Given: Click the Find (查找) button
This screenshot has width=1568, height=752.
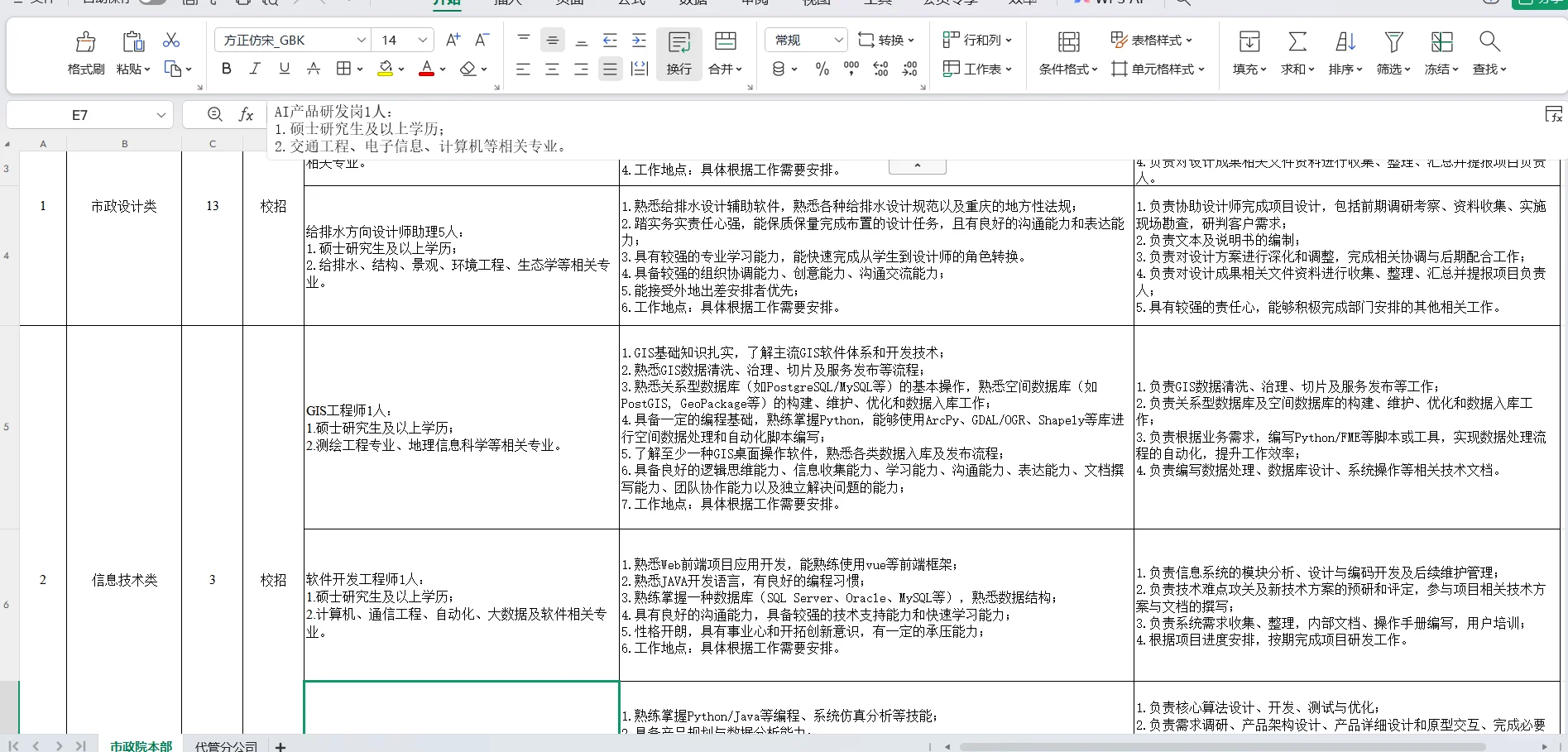Looking at the screenshot, I should pyautogui.click(x=1489, y=54).
